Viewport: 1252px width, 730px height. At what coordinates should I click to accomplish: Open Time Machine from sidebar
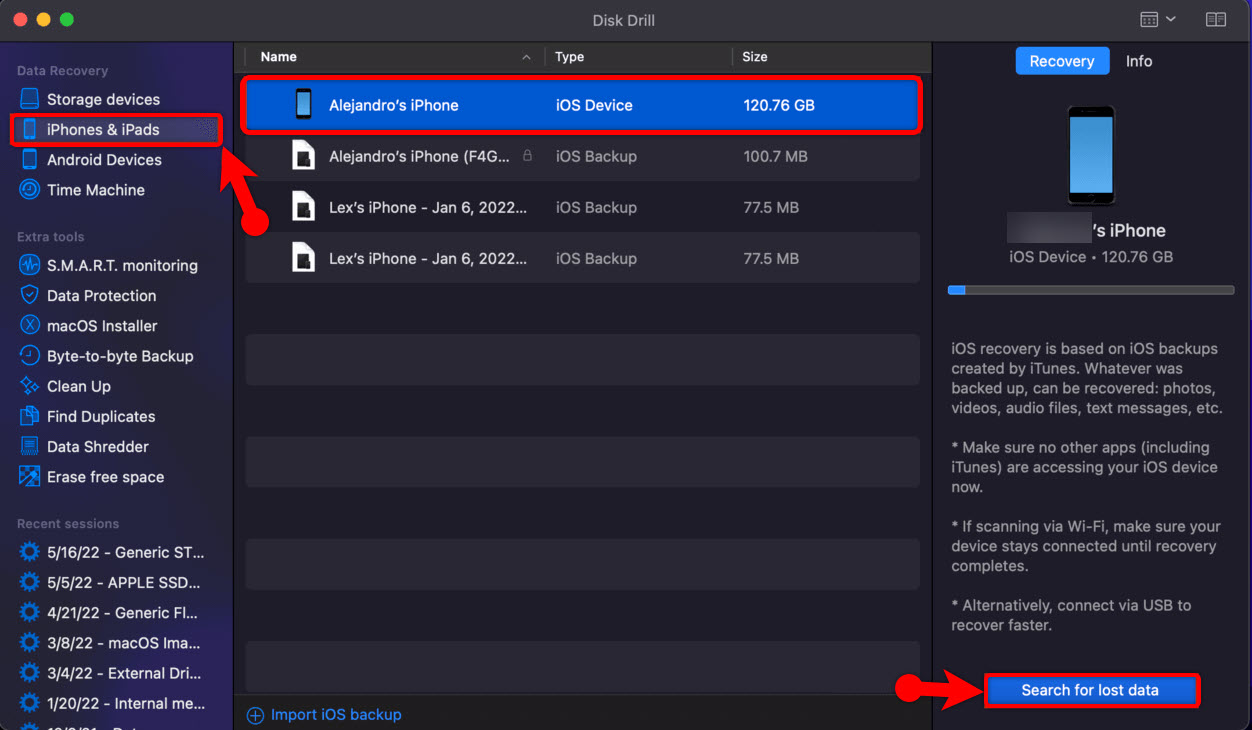[95, 190]
